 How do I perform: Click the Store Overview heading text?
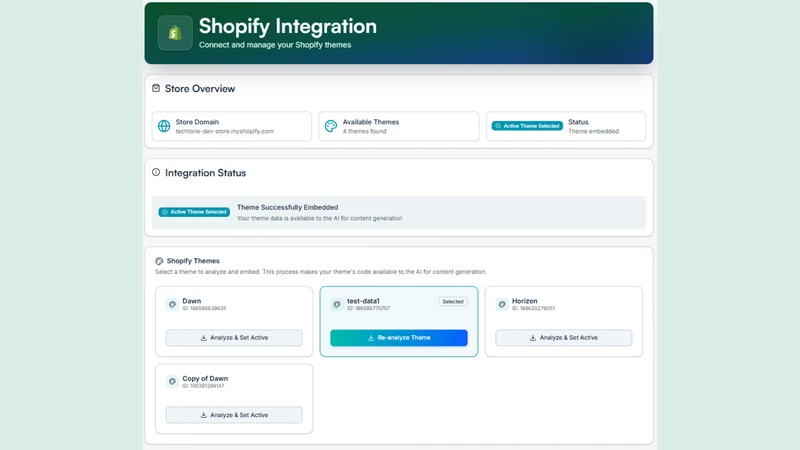(x=200, y=89)
